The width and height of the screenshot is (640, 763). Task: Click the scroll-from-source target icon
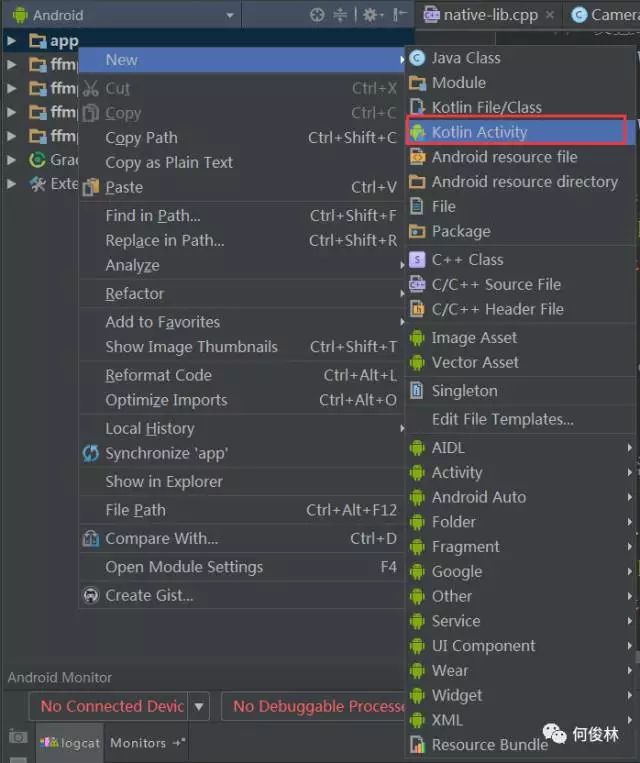tap(317, 15)
